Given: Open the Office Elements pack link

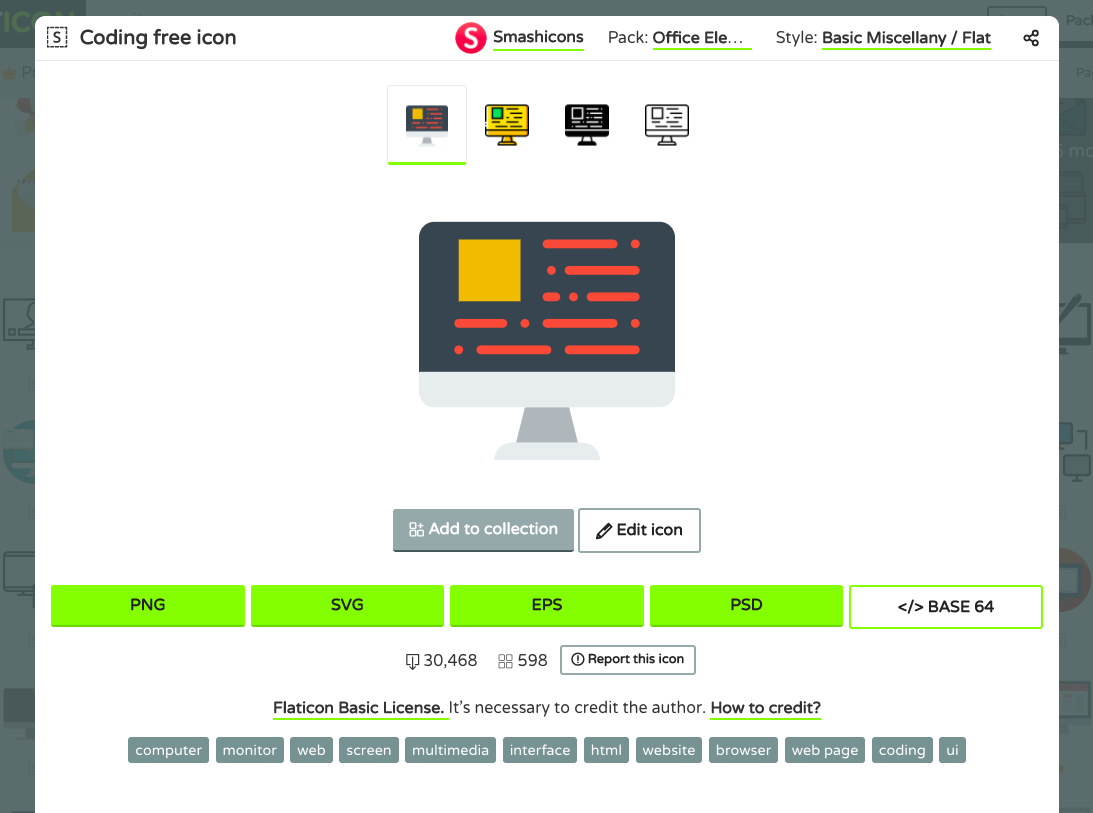Looking at the screenshot, I should pyautogui.click(x=698, y=38).
